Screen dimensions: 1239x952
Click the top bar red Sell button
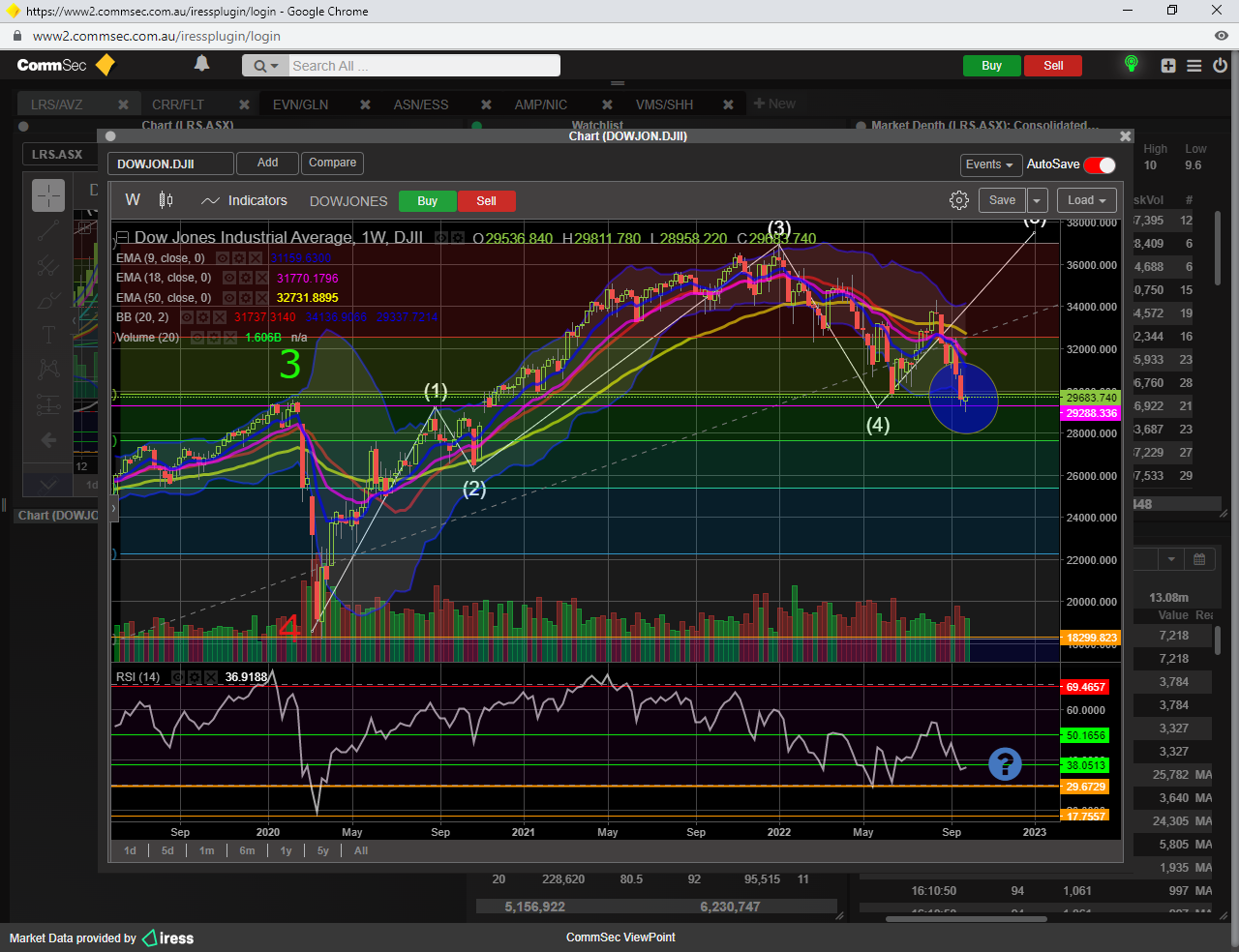1053,66
